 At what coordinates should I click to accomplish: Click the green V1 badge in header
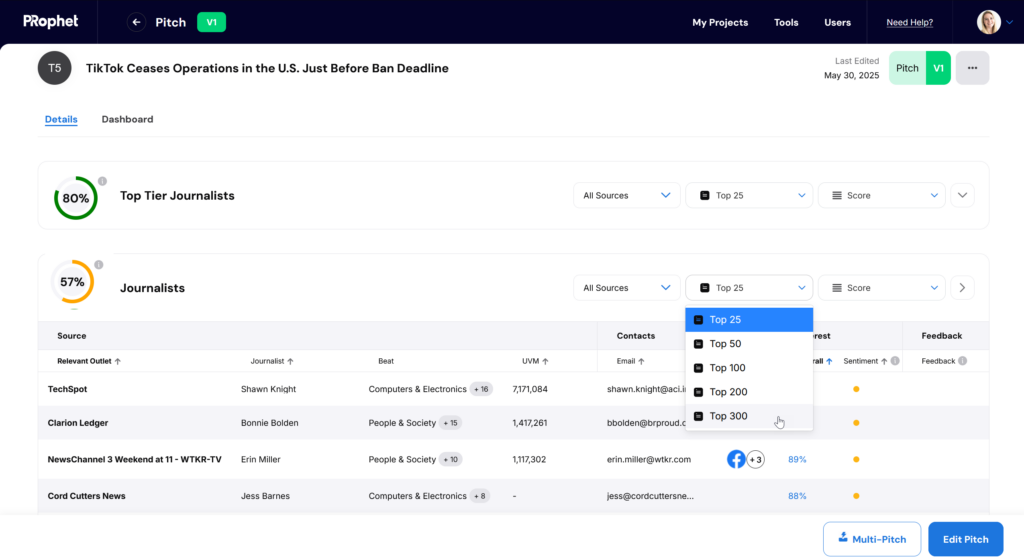(212, 22)
